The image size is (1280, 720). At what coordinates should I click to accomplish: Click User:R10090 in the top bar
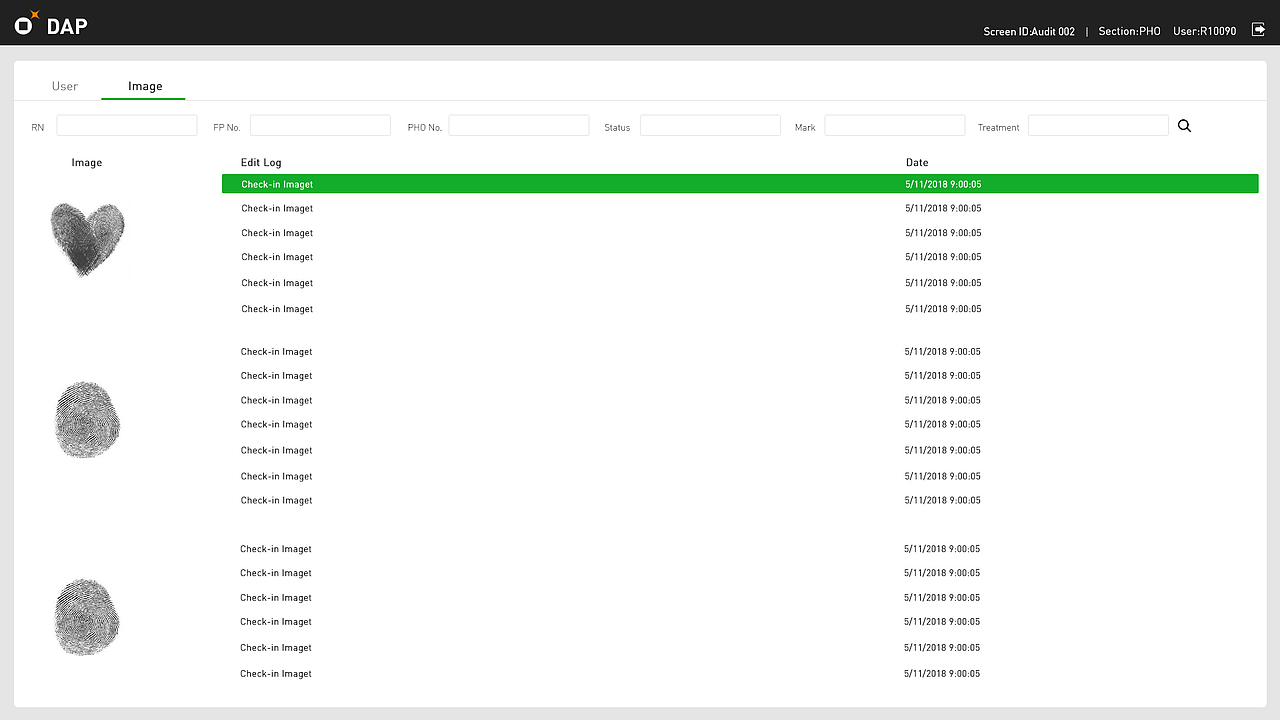(x=1205, y=31)
